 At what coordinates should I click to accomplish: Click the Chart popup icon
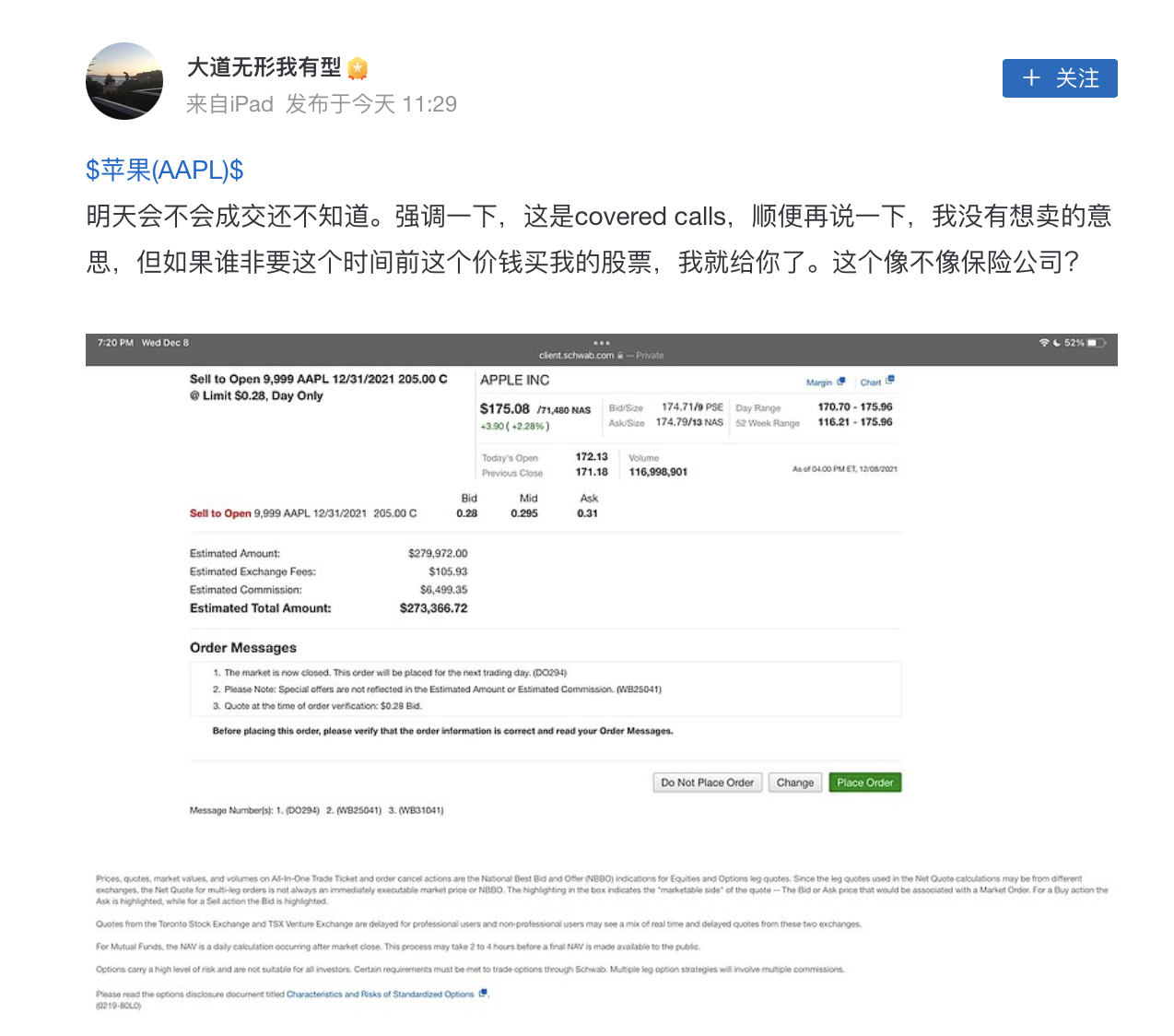click(890, 380)
